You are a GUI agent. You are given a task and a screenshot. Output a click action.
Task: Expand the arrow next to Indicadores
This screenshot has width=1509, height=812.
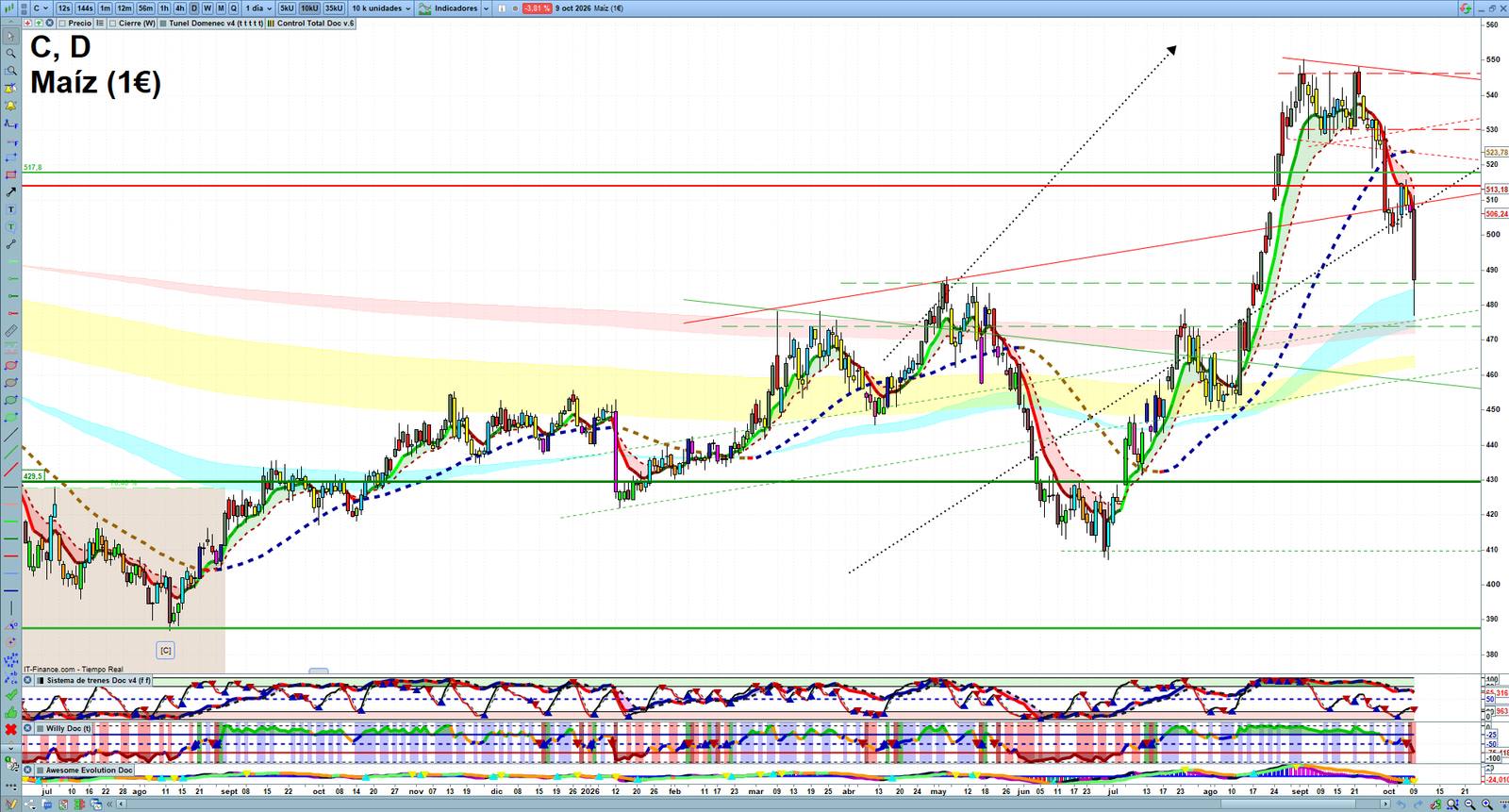(486, 8)
